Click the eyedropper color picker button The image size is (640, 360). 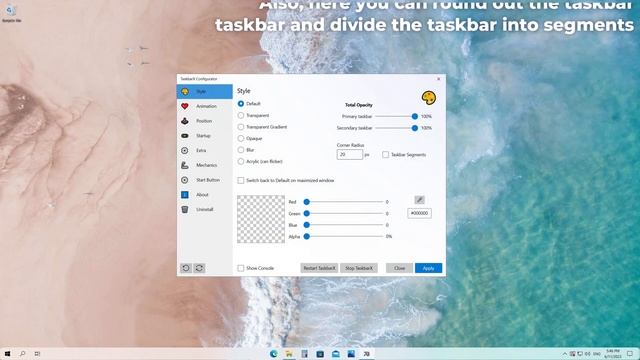tap(419, 200)
